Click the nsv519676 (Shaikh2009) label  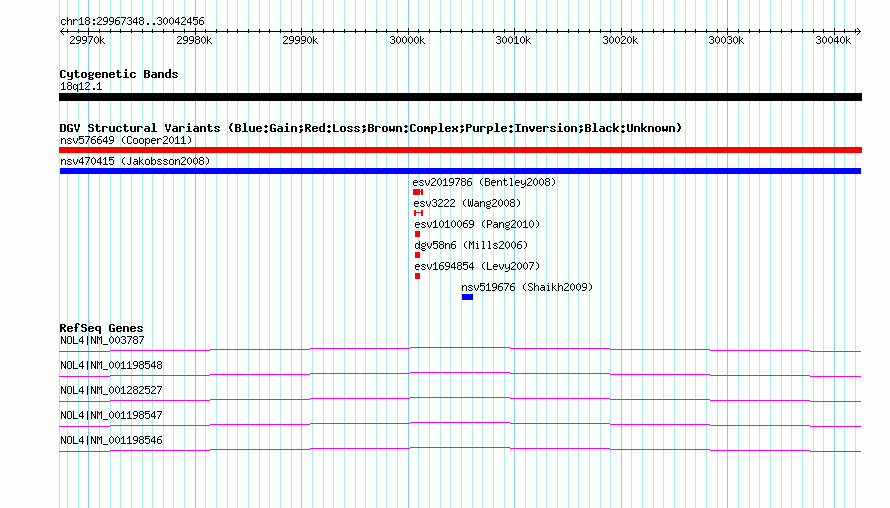coord(527,287)
